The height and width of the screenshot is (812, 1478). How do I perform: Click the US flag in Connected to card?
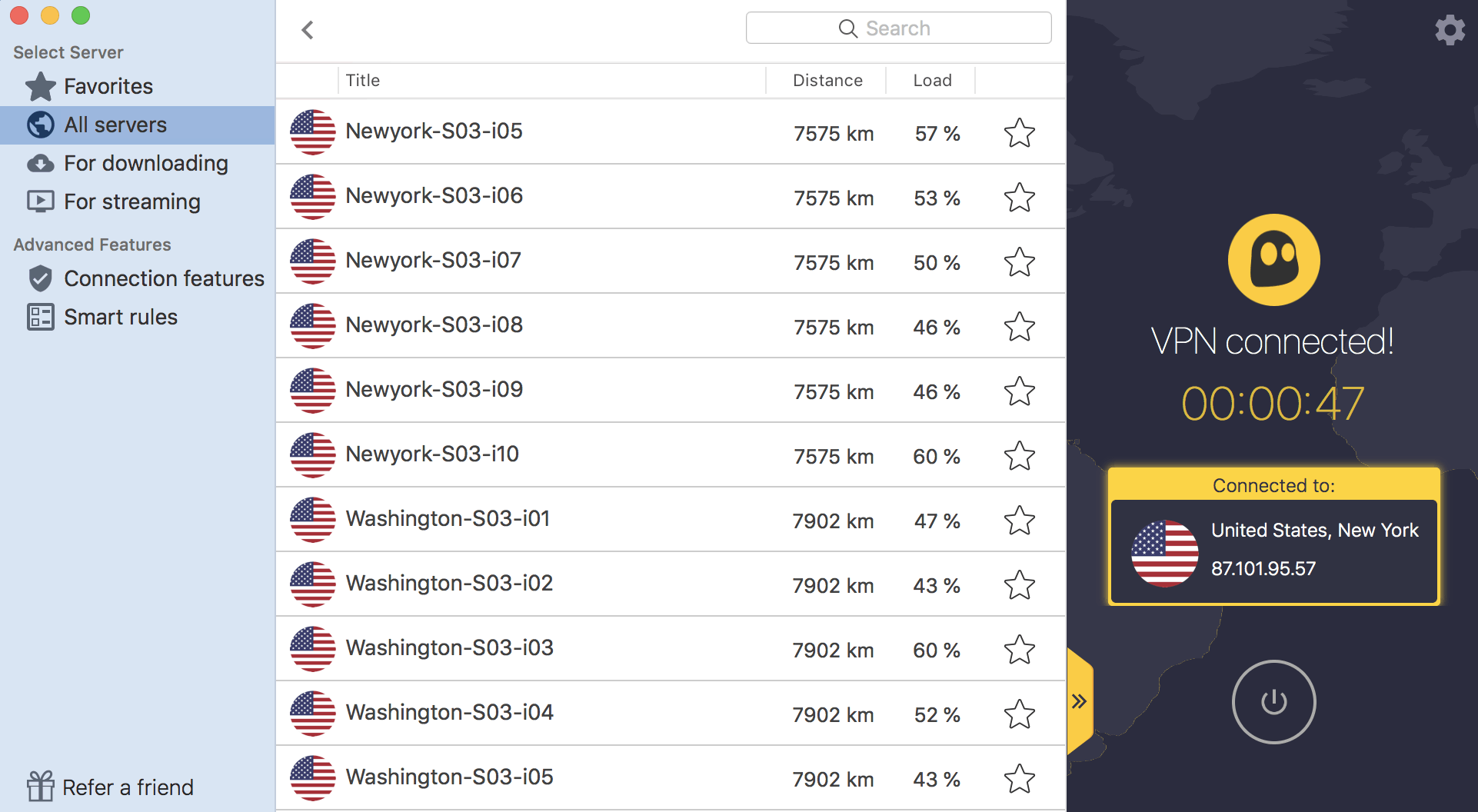pos(1164,554)
